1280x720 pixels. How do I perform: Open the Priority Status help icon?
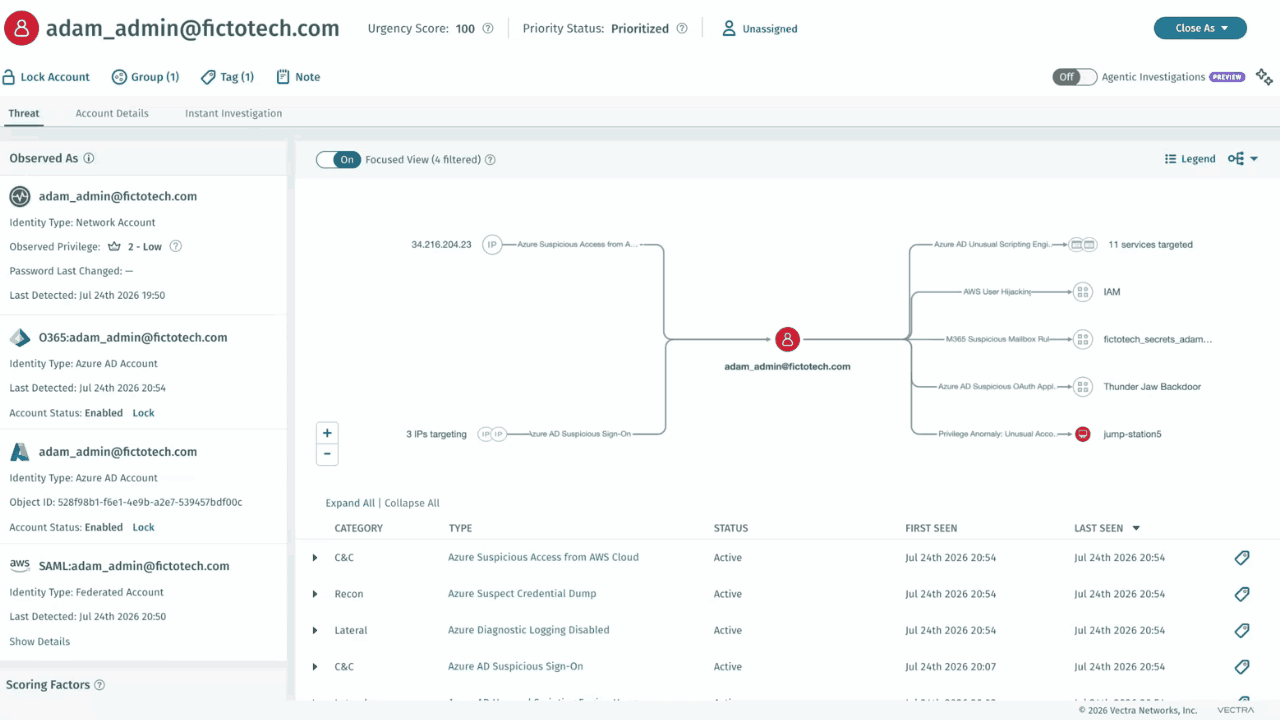tap(682, 29)
